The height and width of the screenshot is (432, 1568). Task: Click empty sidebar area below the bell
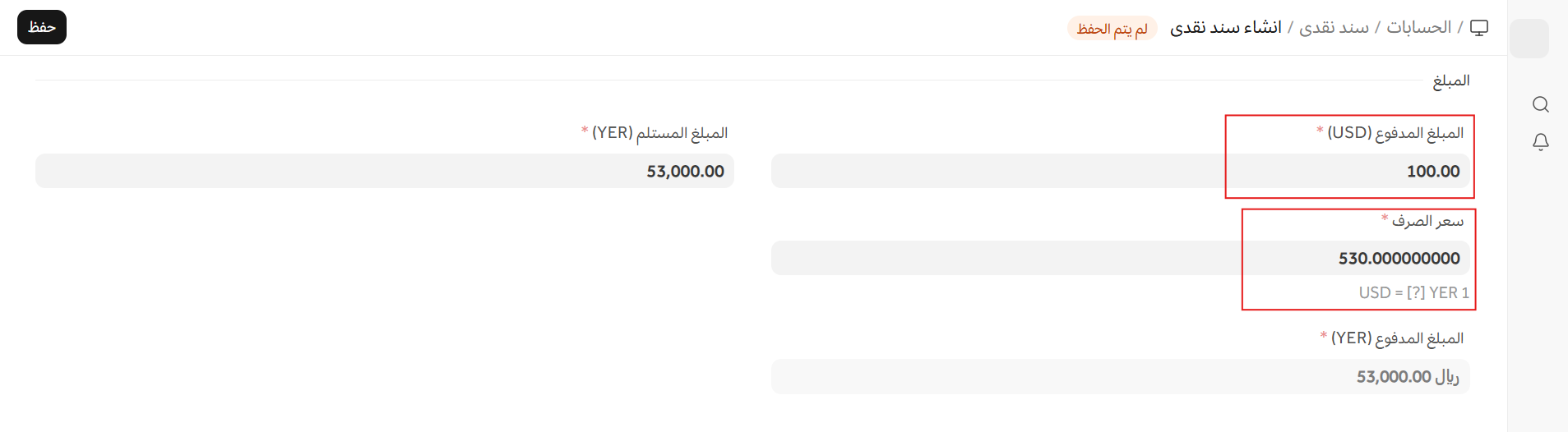click(x=1538, y=287)
